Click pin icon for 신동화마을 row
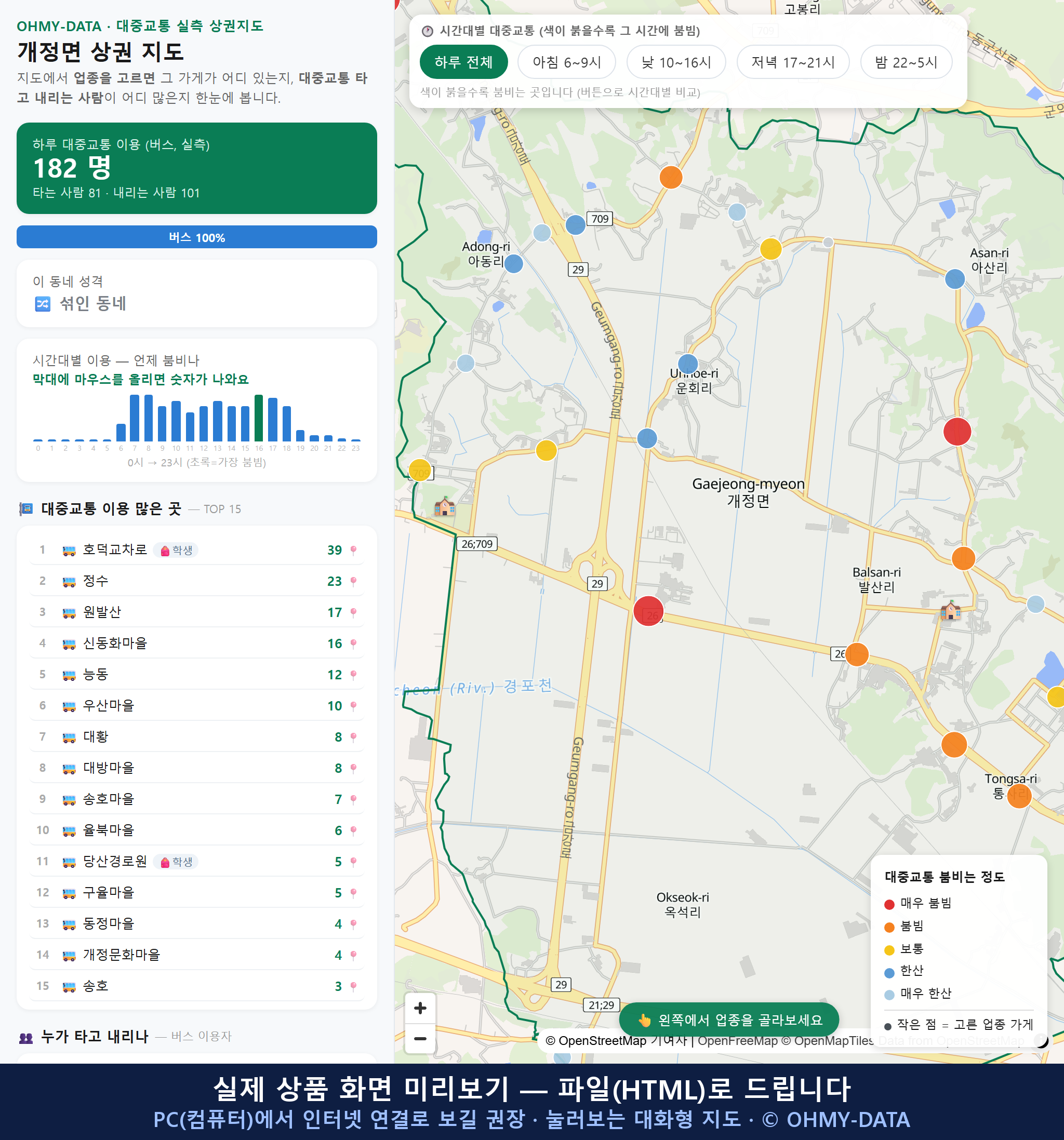 [353, 644]
